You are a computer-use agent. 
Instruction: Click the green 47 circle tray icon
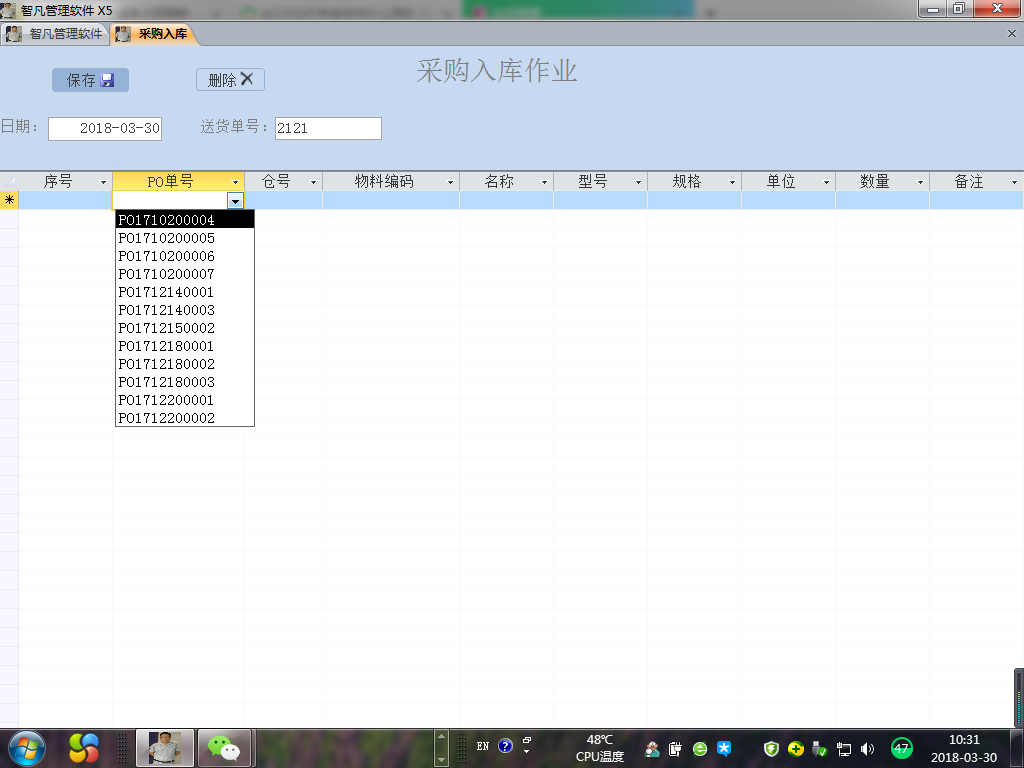(x=901, y=748)
